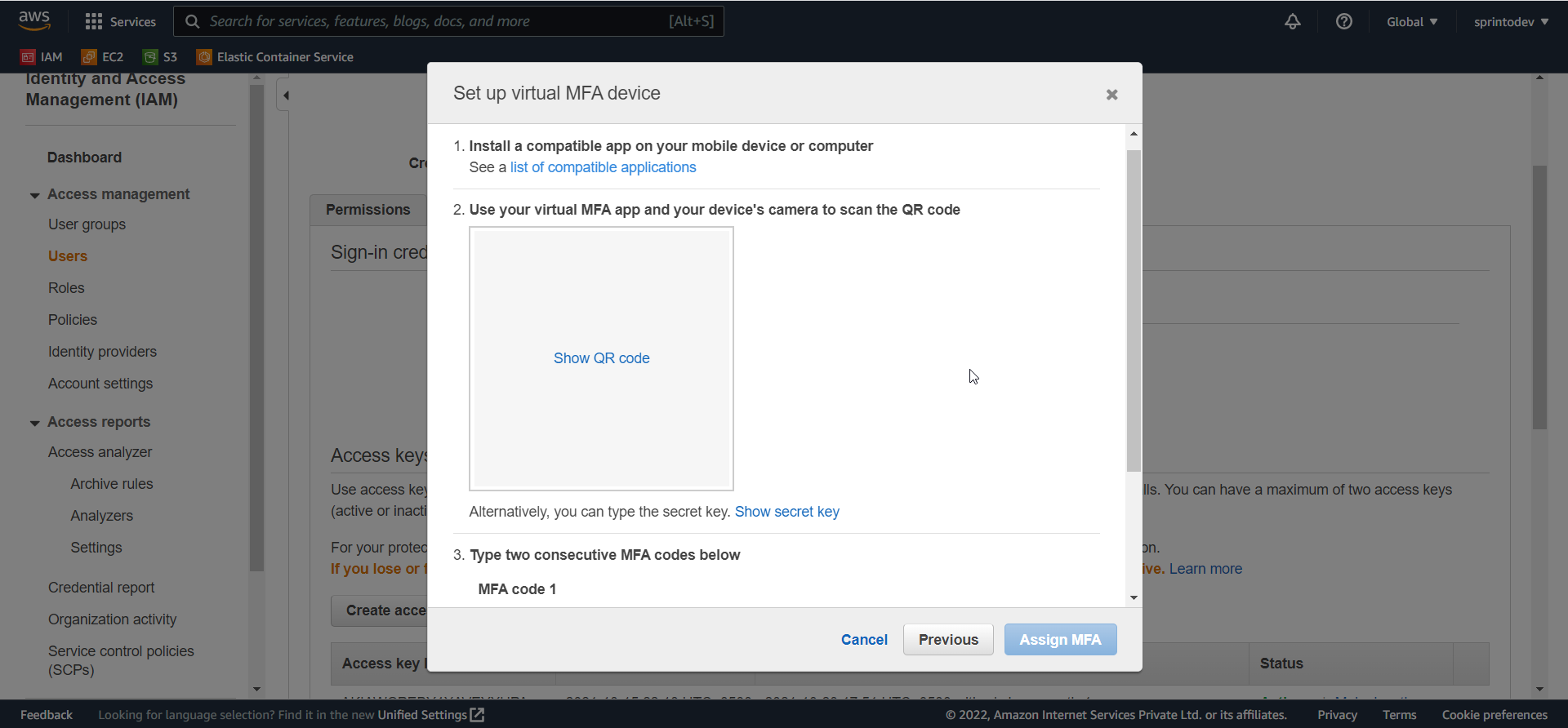This screenshot has width=1568, height=728.
Task: Click the external link icon beside Unified Settings
Action: (478, 715)
